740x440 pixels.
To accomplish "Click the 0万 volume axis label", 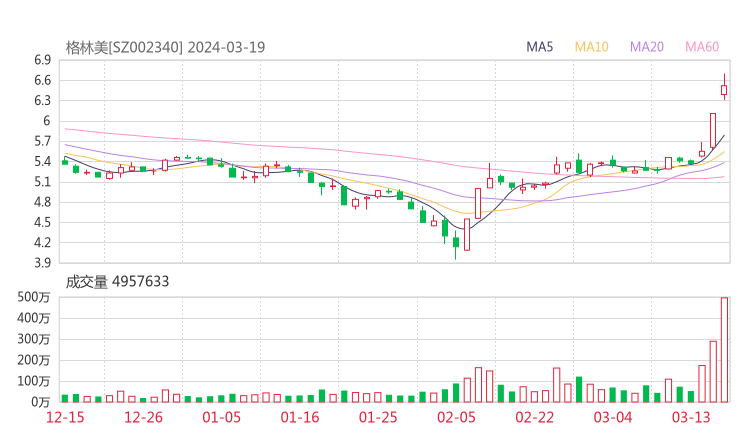I will click(x=41, y=402).
